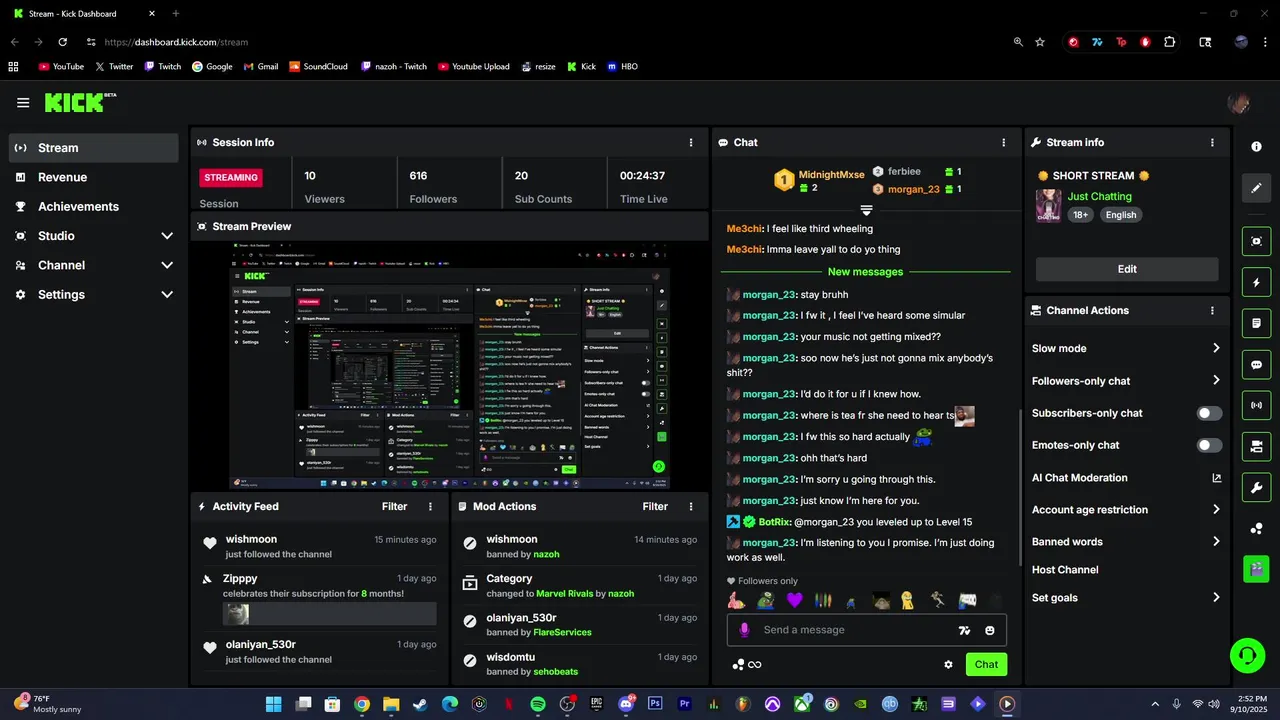Open Chat panel three-dot menu
Image resolution: width=1280 pixels, height=720 pixels.
[1003, 142]
